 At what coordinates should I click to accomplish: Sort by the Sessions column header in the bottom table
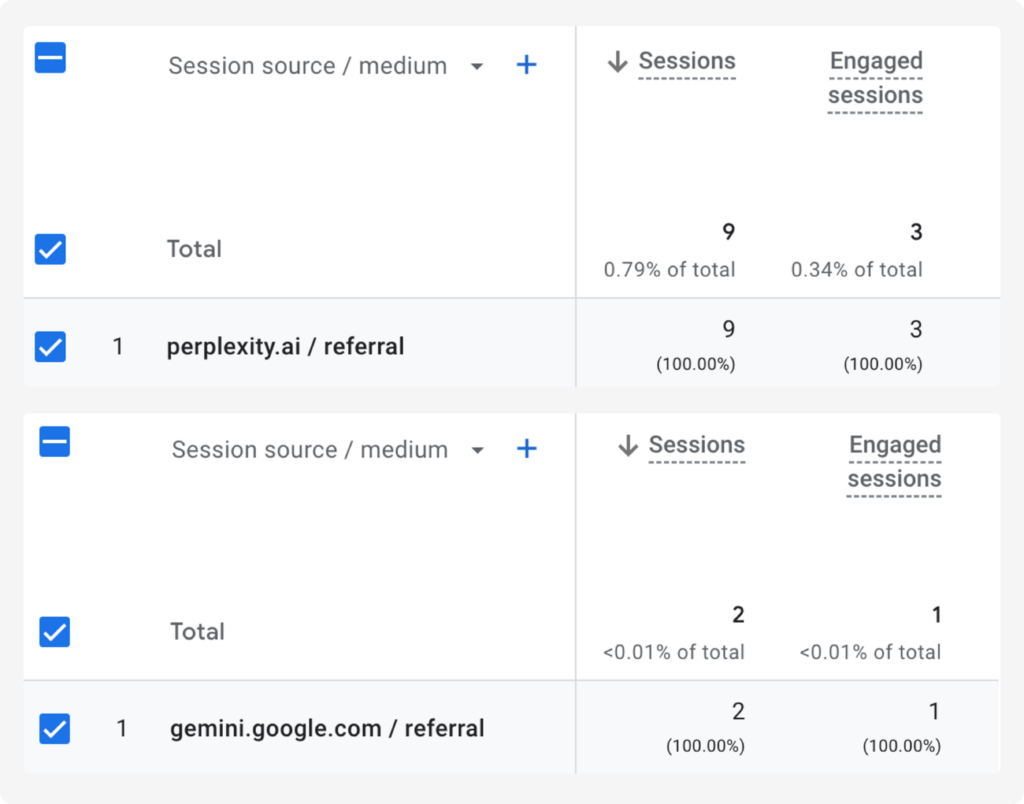pos(697,445)
